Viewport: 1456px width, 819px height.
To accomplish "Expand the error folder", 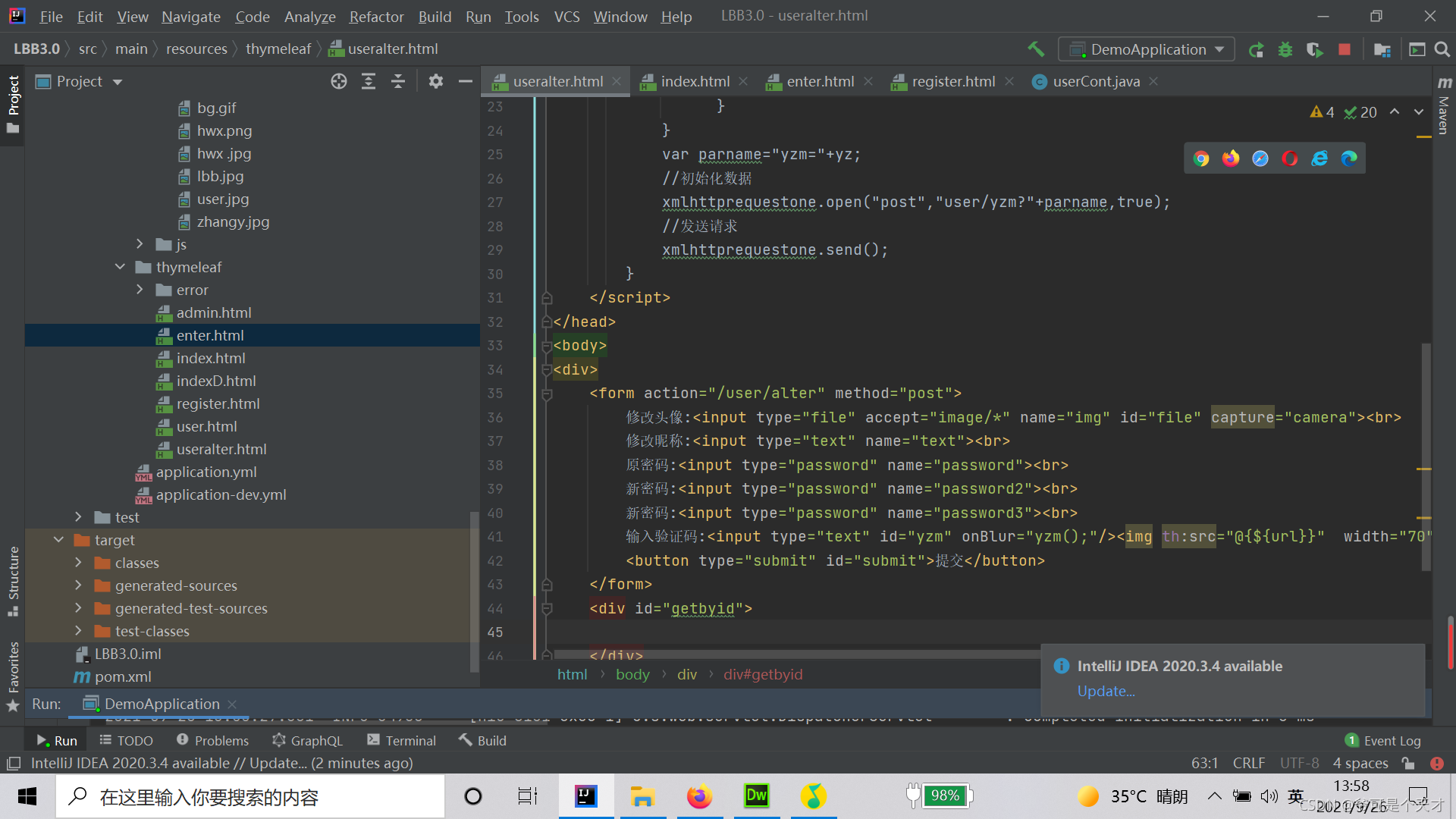I will [140, 290].
